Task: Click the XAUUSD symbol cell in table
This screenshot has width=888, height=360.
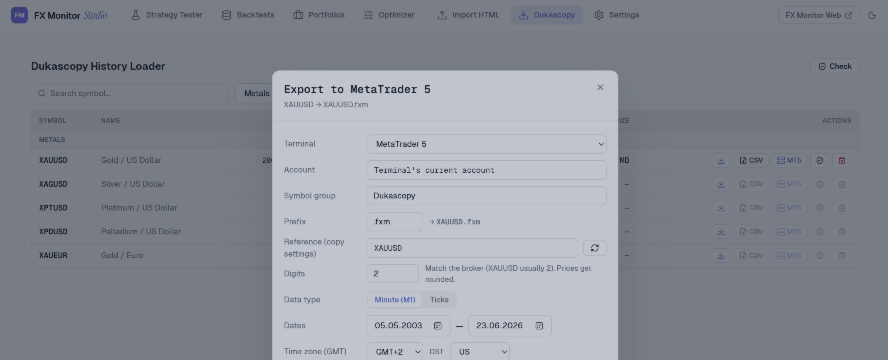Action: tap(53, 160)
